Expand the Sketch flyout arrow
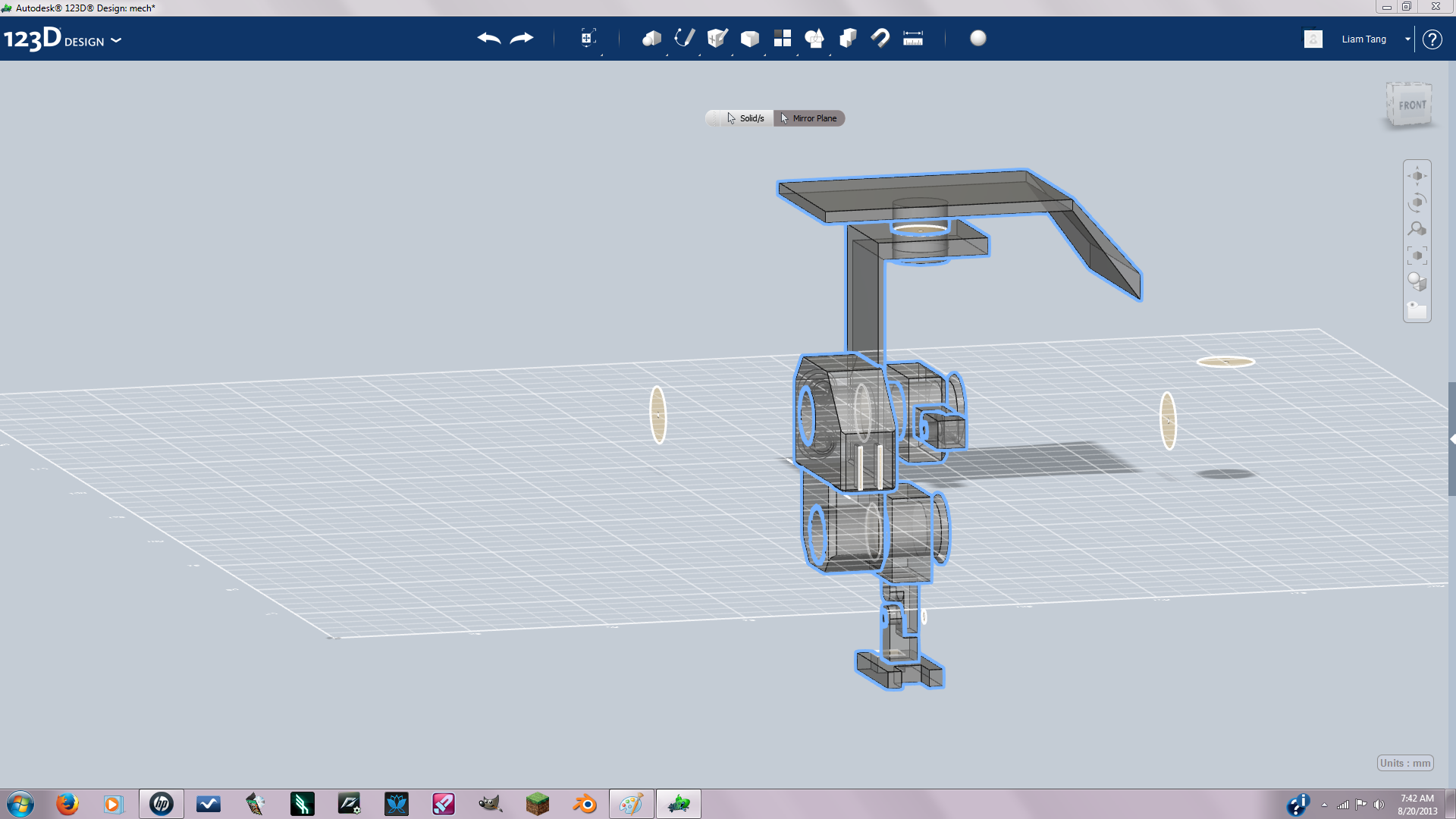Image resolution: width=1456 pixels, height=819 pixels. point(699,55)
